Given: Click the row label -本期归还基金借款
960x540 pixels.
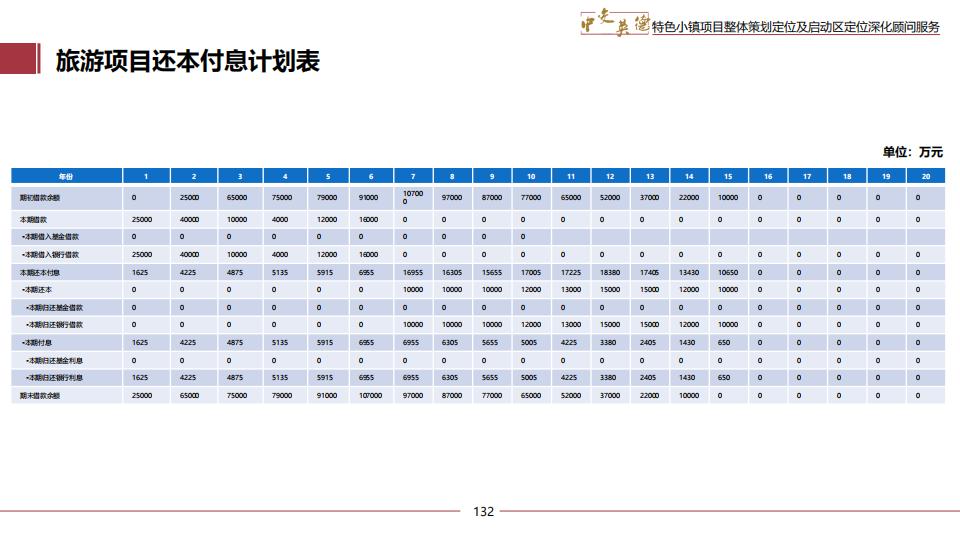Looking at the screenshot, I should pyautogui.click(x=54, y=307).
